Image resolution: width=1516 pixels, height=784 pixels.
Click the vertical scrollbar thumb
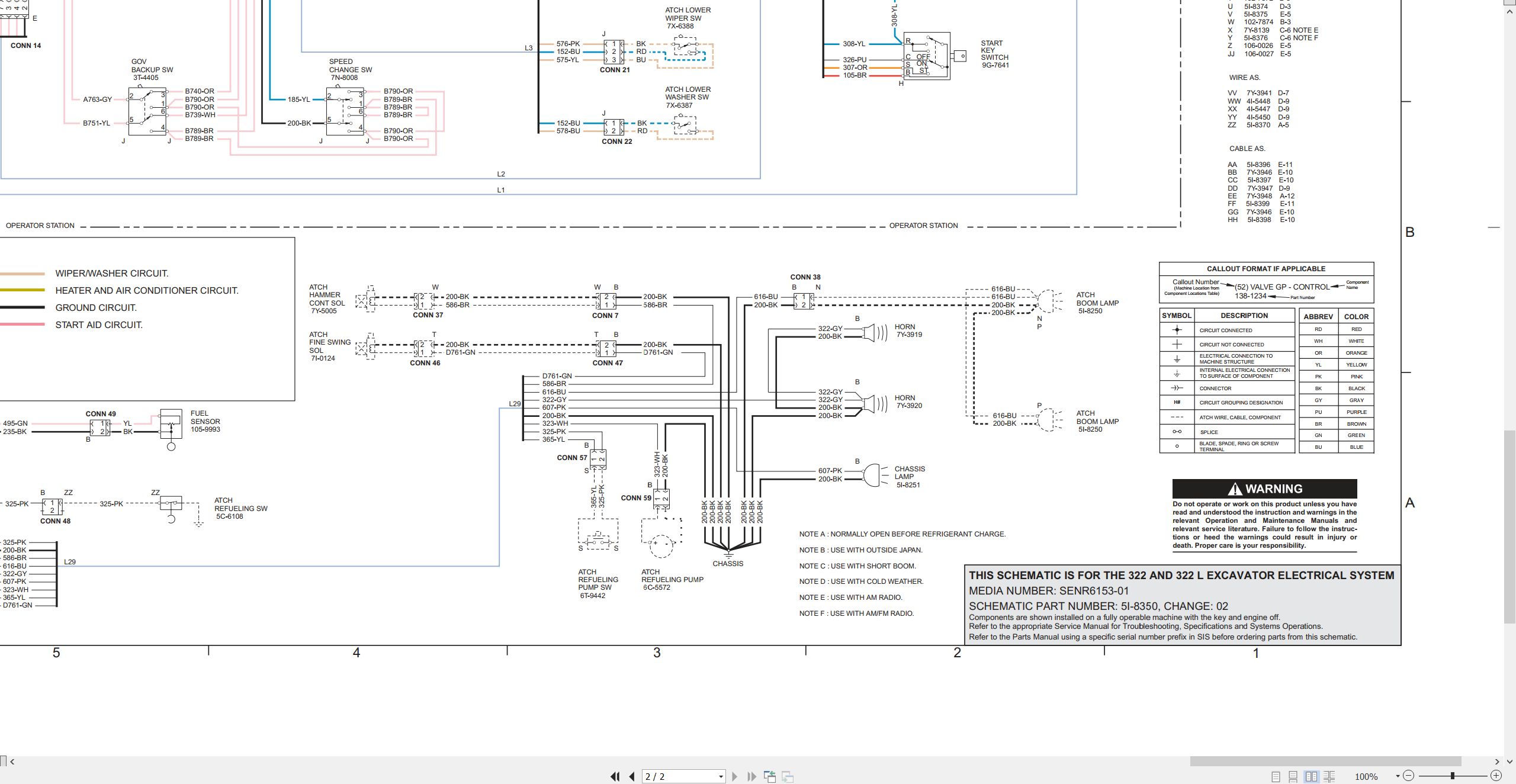tap(1510, 527)
